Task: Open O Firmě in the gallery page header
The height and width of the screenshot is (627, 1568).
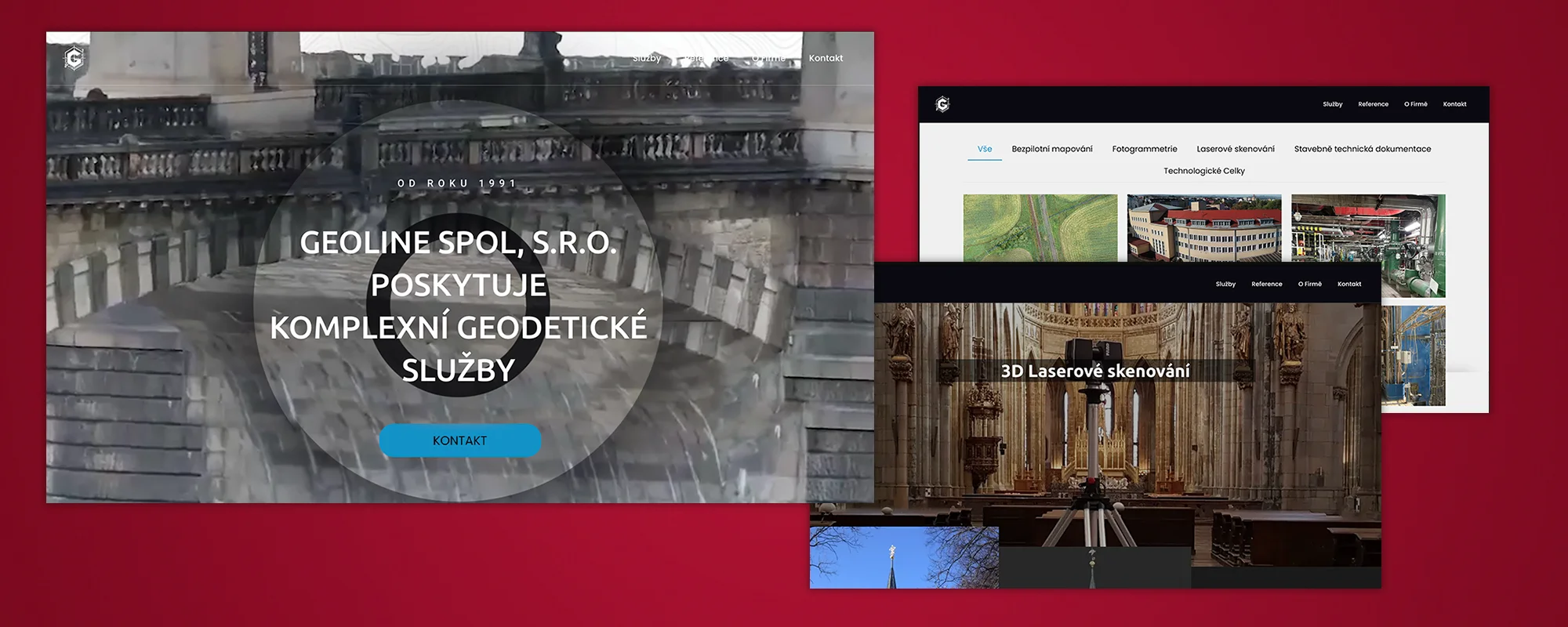Action: pyautogui.click(x=1416, y=104)
